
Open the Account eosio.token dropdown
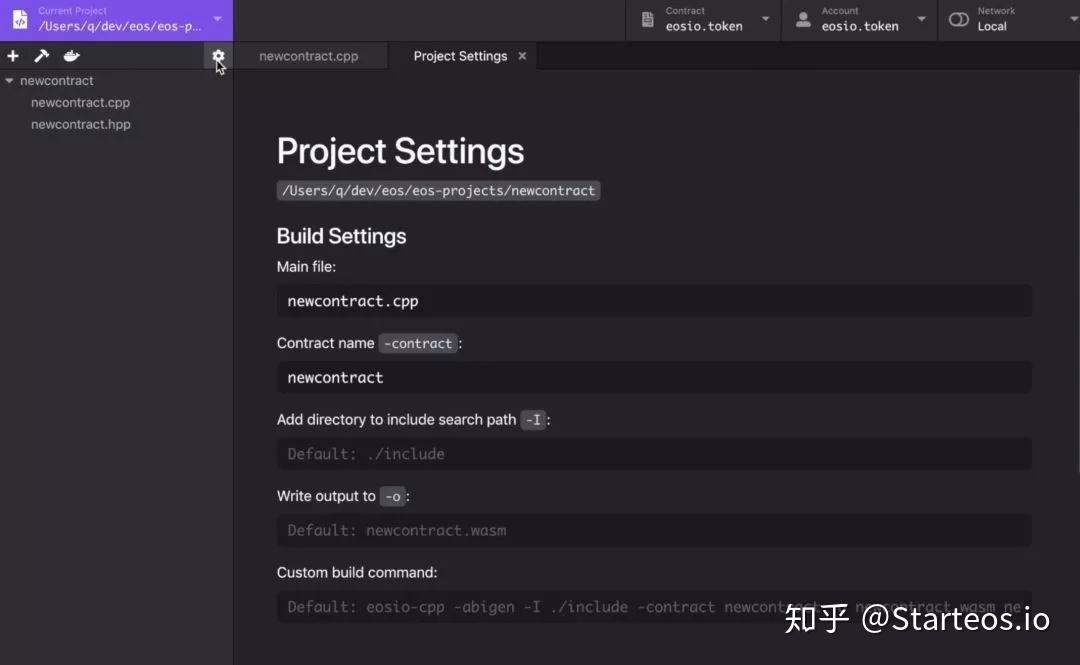[x=920, y=20]
